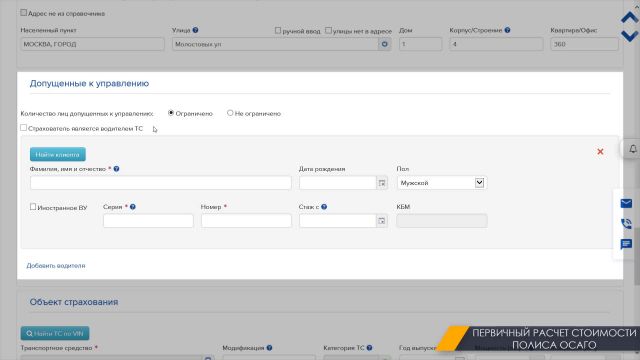Screen dimensions: 640x360
Task: Select the Не ограничено radio button
Action: coord(230,113)
